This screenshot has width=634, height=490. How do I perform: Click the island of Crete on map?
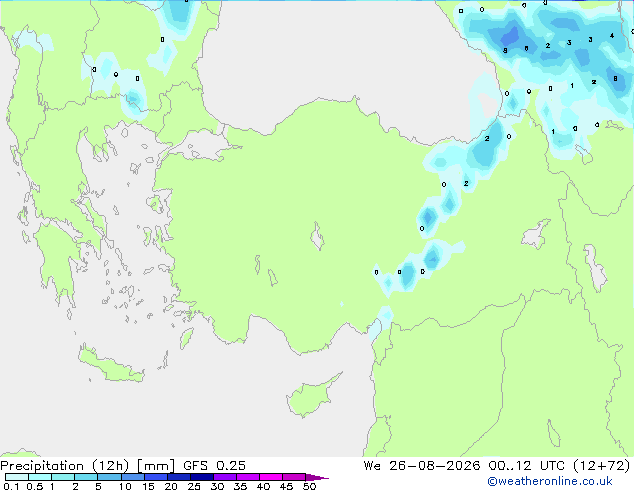(111, 364)
